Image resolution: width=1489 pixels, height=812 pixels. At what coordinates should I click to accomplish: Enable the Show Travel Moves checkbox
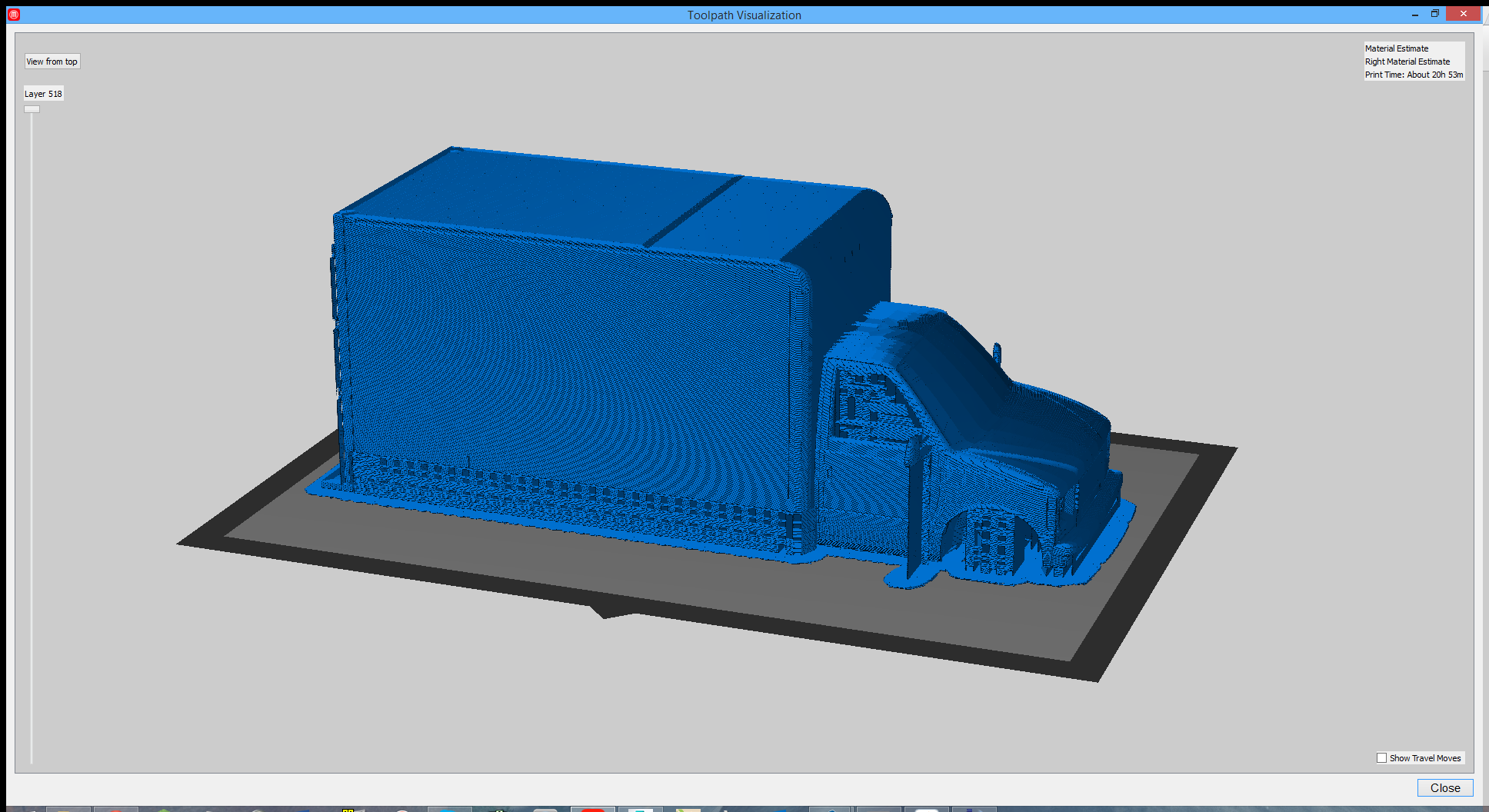[x=1381, y=758]
